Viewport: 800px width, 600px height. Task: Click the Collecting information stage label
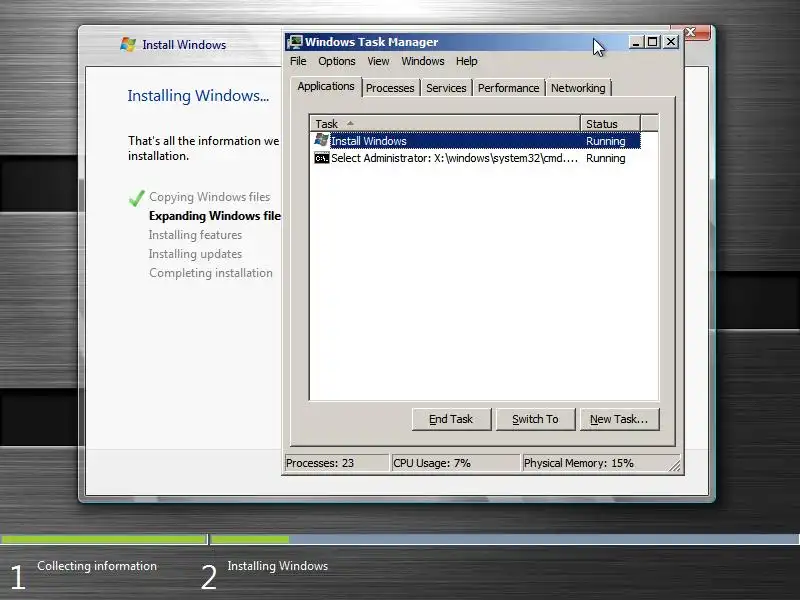coord(97,566)
